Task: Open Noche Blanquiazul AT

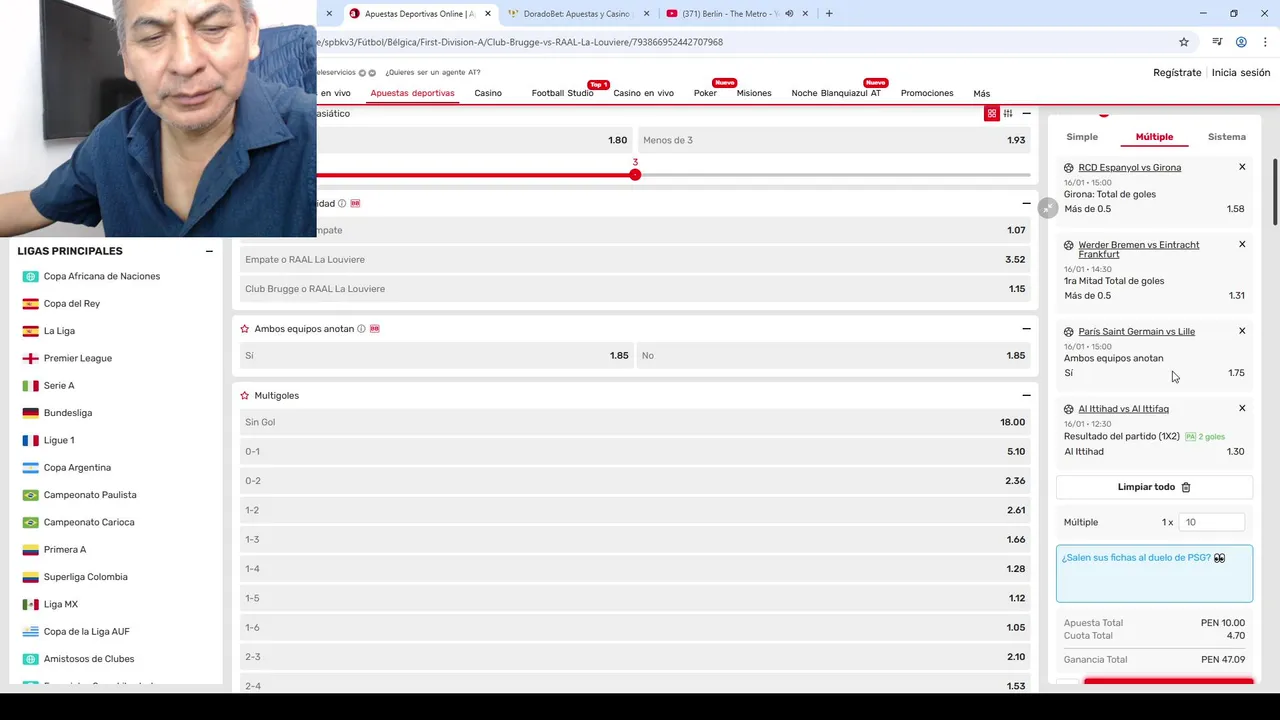Action: click(x=836, y=93)
